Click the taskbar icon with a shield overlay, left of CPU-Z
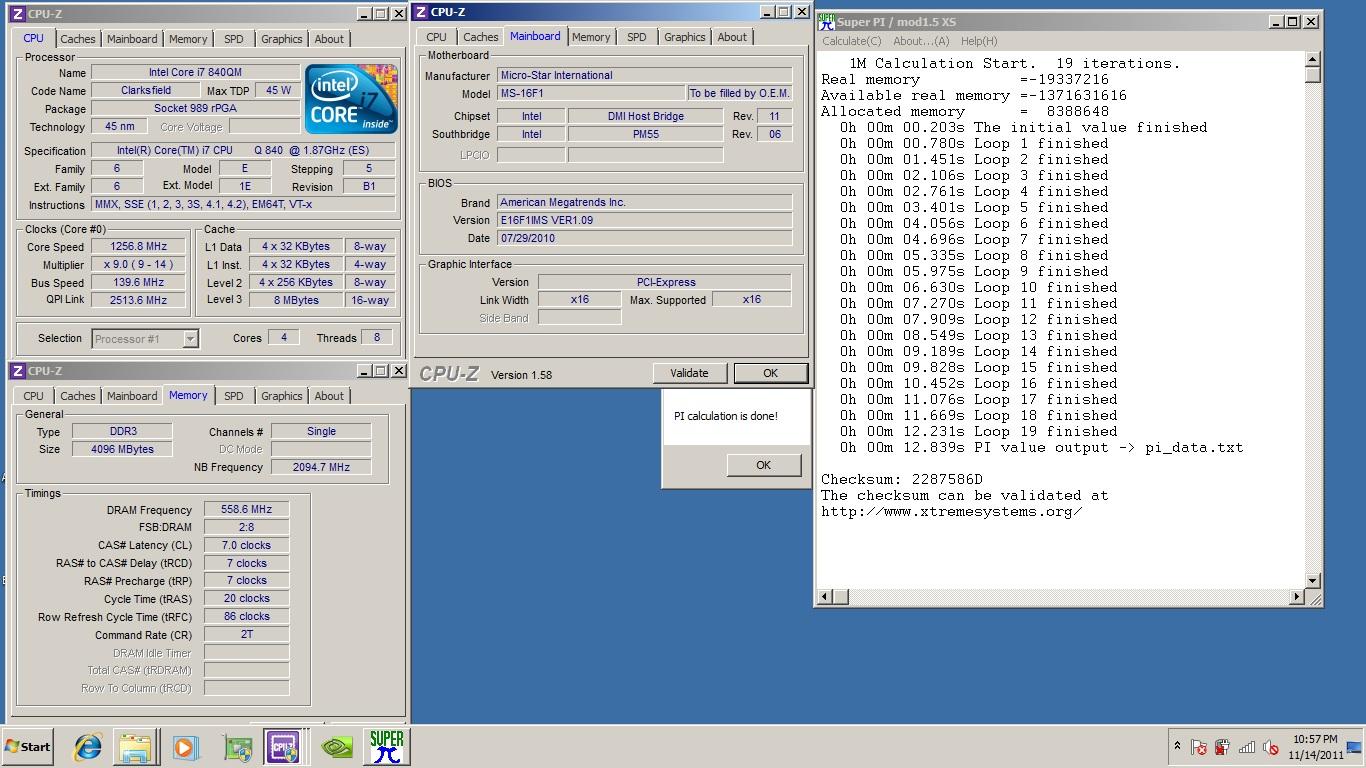This screenshot has height=768, width=1366. 238,746
